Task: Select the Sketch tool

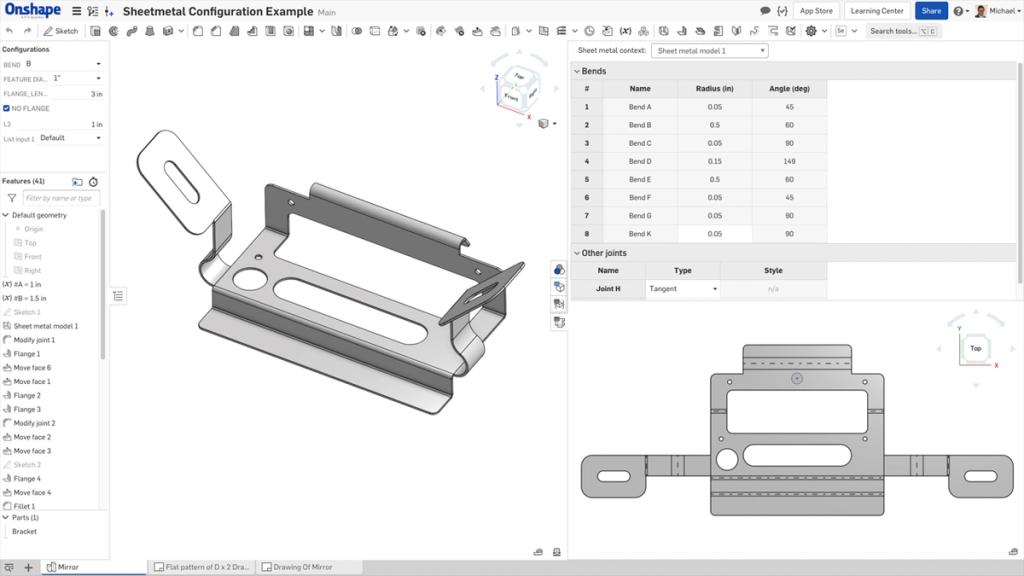Action: [57, 31]
